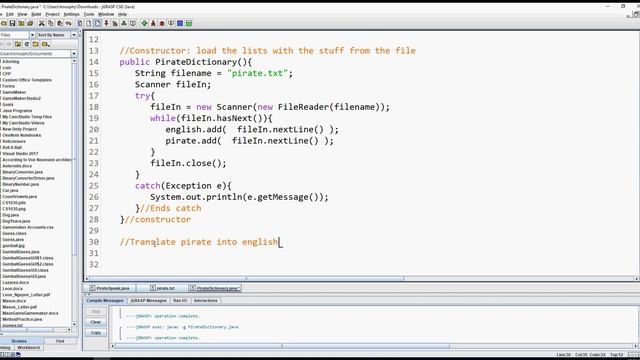
Task: Switch to the PirateSpeak.java file tab
Action: pos(110,288)
